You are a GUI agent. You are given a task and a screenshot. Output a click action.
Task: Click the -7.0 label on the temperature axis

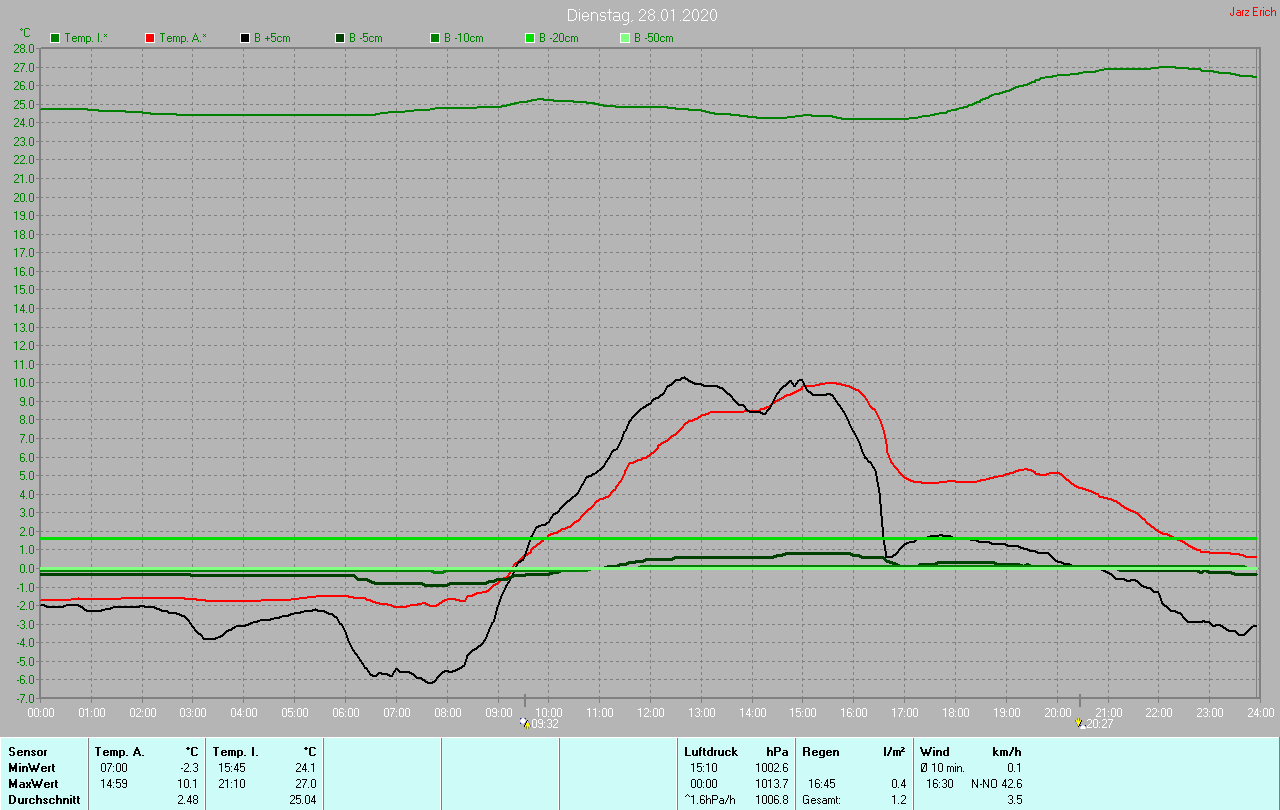point(25,698)
